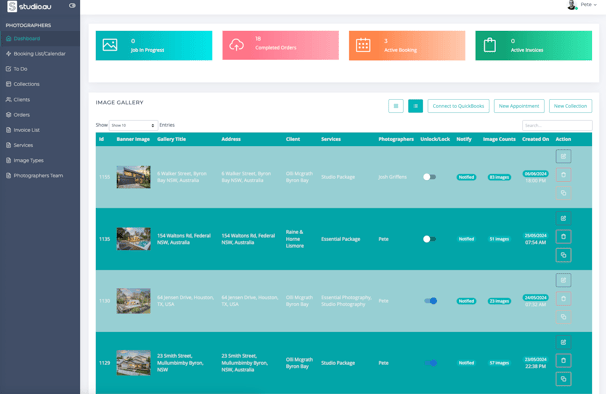Toggle the sidebar eye icon
Screen dimensions: 606x394
(x=72, y=5)
